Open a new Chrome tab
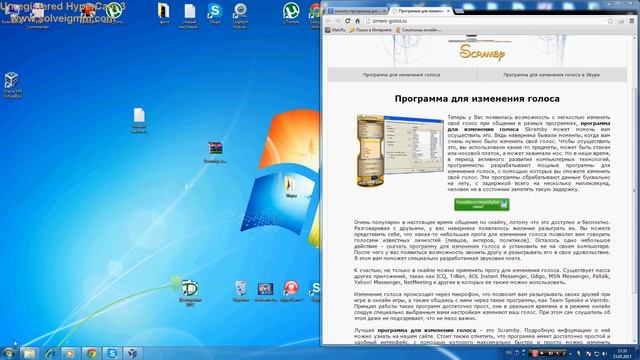The width and height of the screenshot is (640, 360). point(459,11)
